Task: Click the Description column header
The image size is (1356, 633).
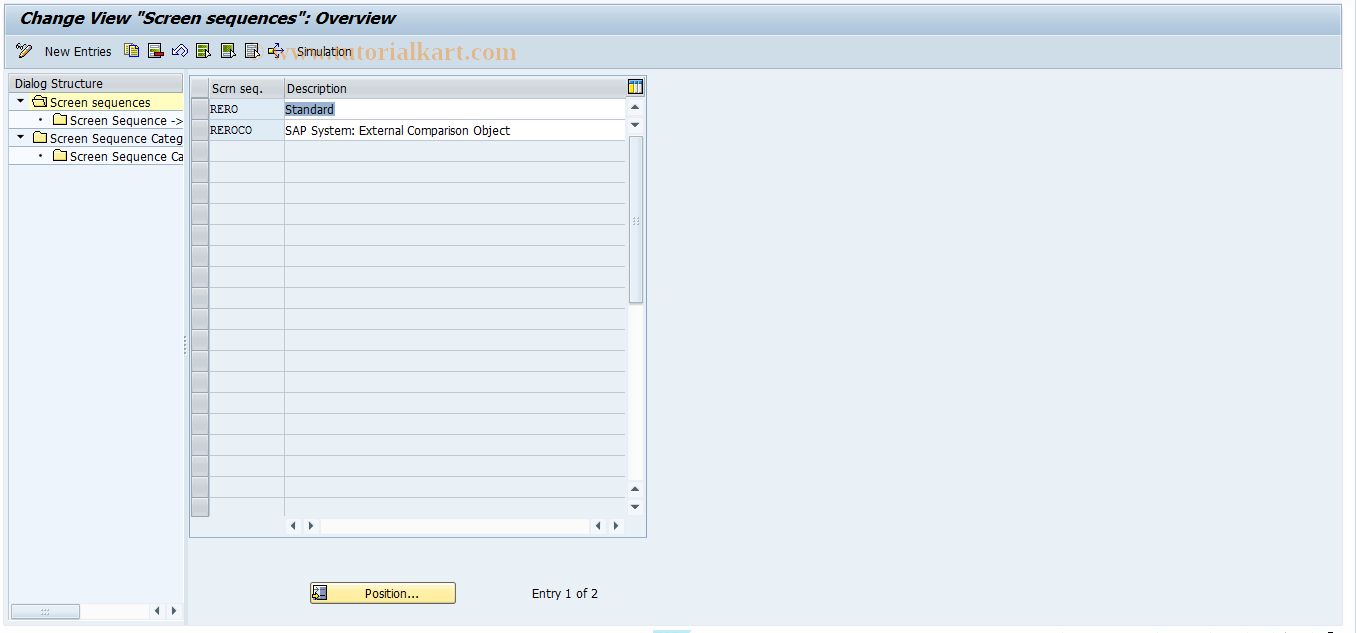Action: pos(455,88)
